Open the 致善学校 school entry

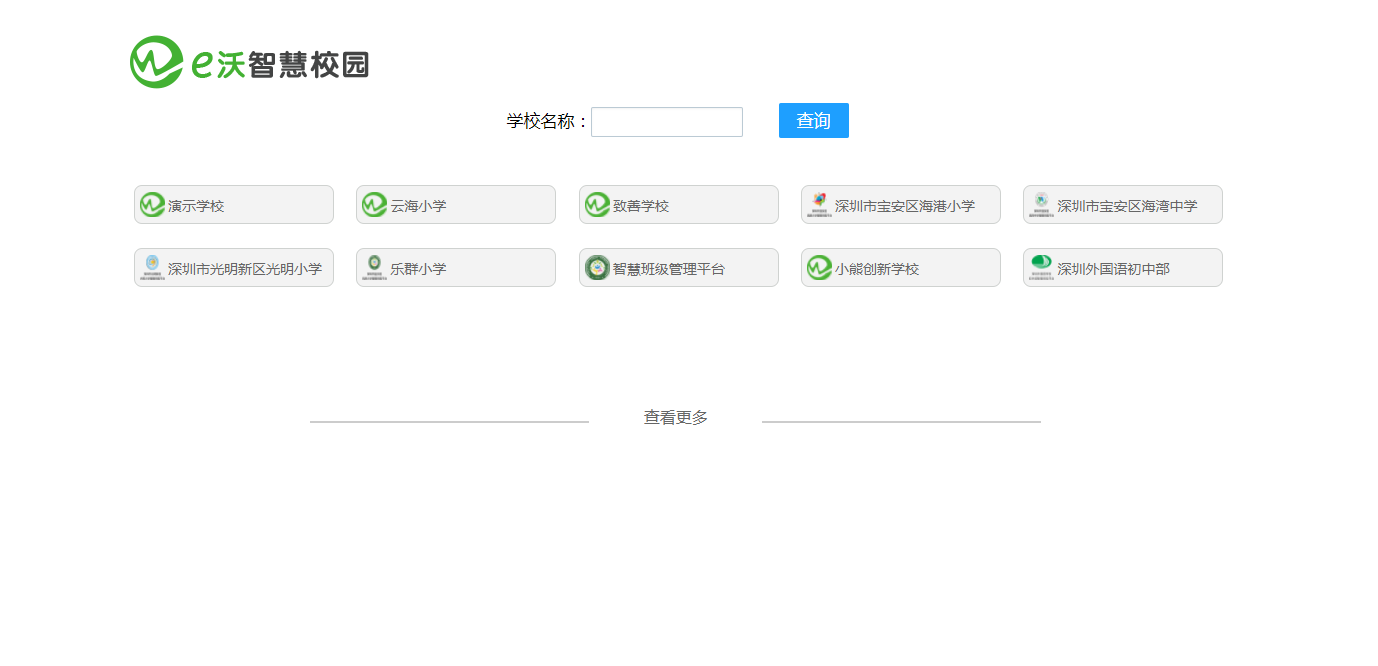click(679, 205)
